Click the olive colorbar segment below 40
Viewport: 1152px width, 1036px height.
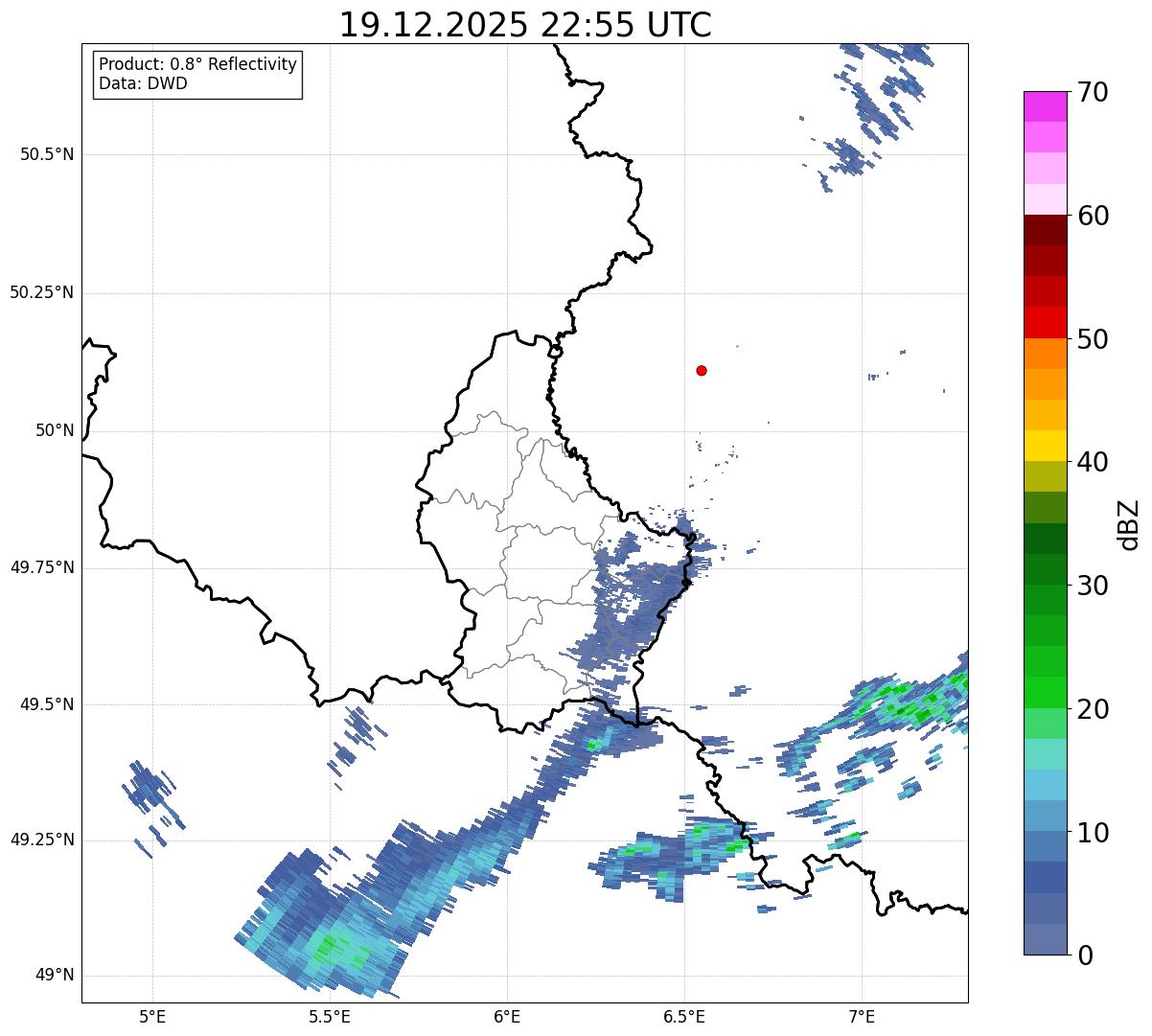click(x=1046, y=476)
